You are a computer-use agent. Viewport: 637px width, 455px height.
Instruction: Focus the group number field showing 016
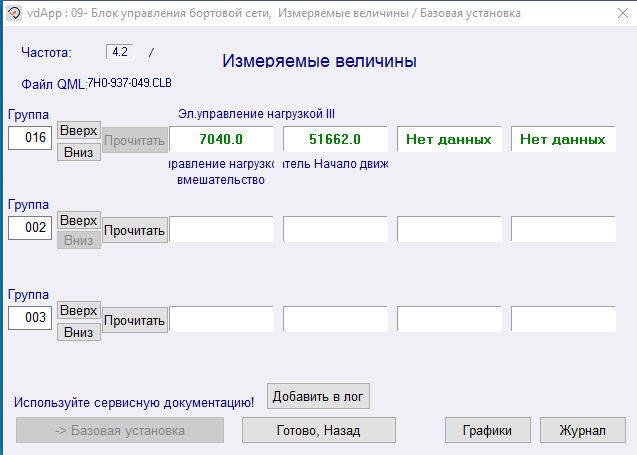point(30,138)
